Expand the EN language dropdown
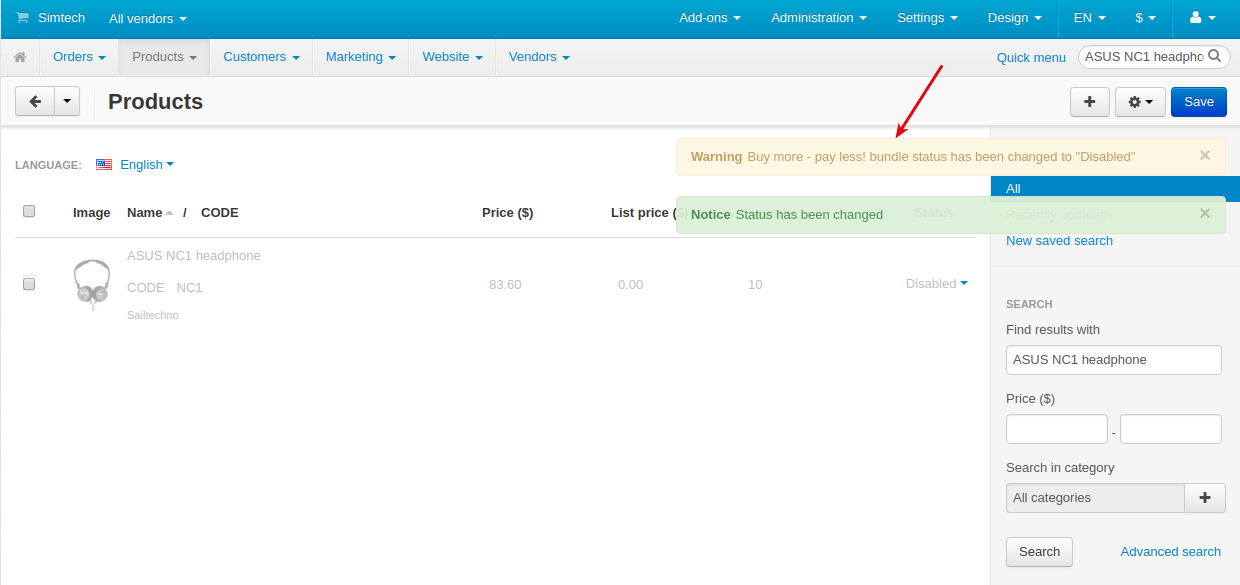1240x585 pixels. click(1090, 18)
